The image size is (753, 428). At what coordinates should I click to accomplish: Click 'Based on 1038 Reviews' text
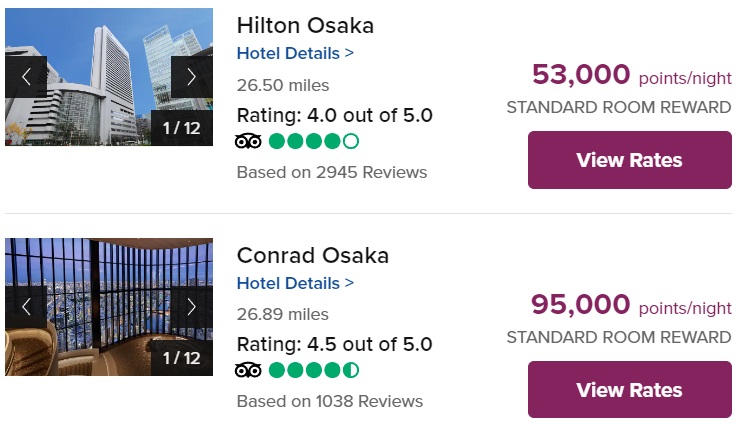[x=329, y=402]
